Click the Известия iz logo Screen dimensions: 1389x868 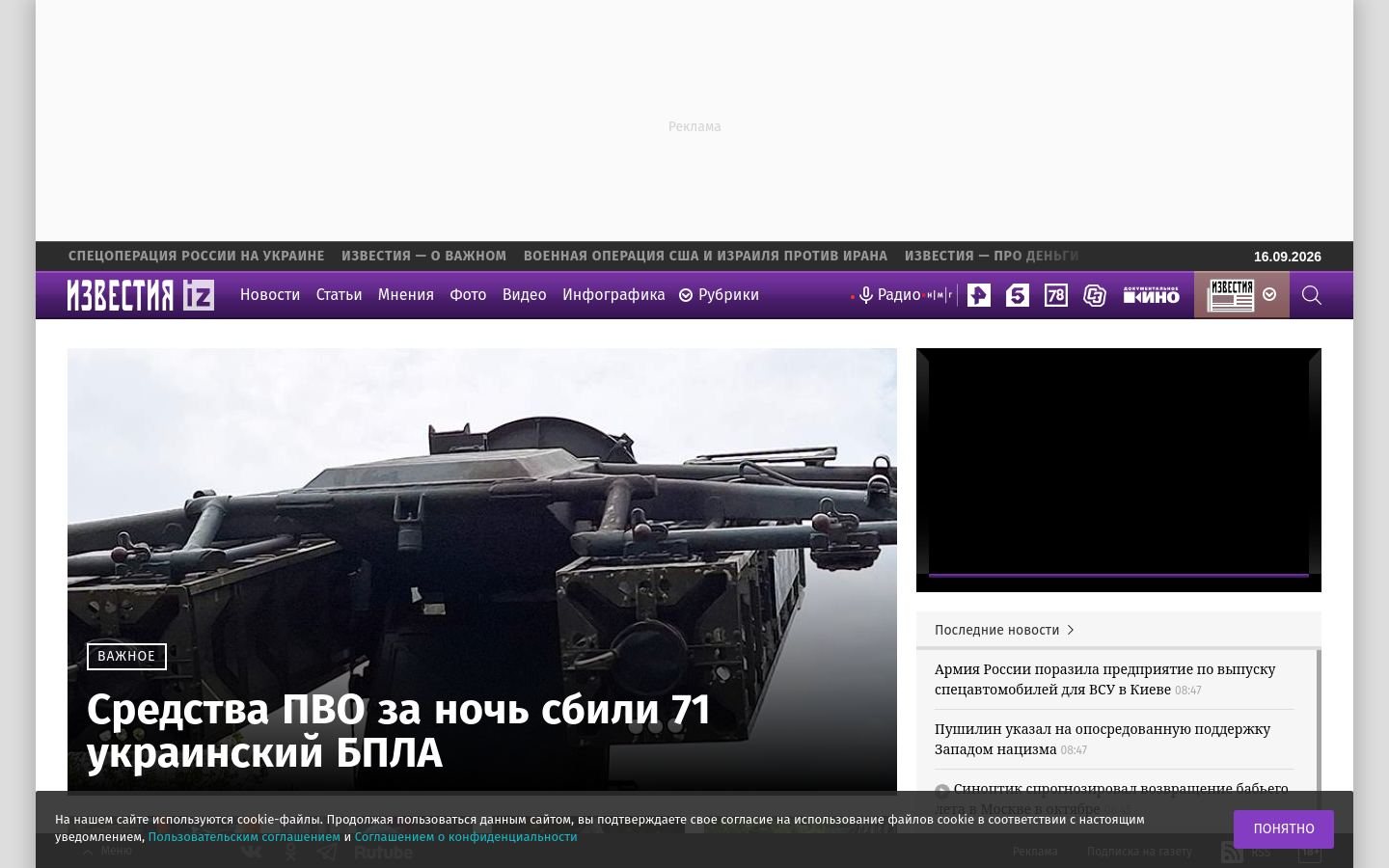[x=141, y=295]
